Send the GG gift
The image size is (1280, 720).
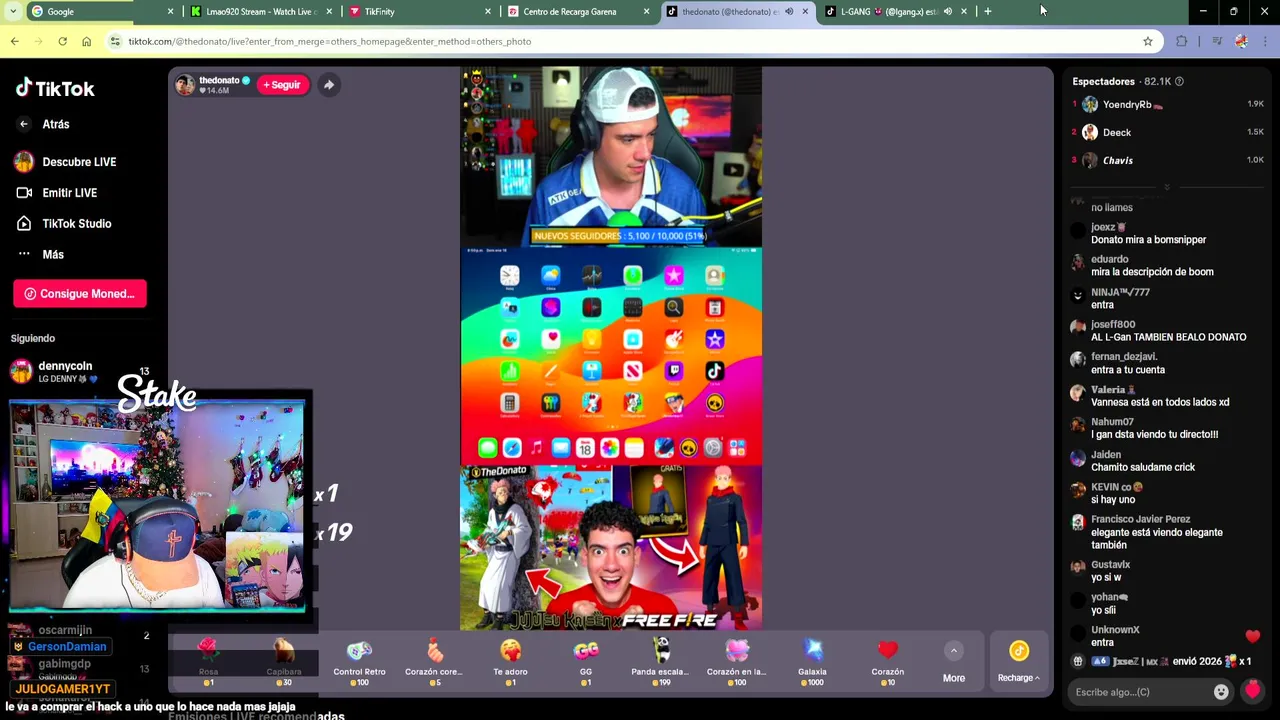pos(586,662)
